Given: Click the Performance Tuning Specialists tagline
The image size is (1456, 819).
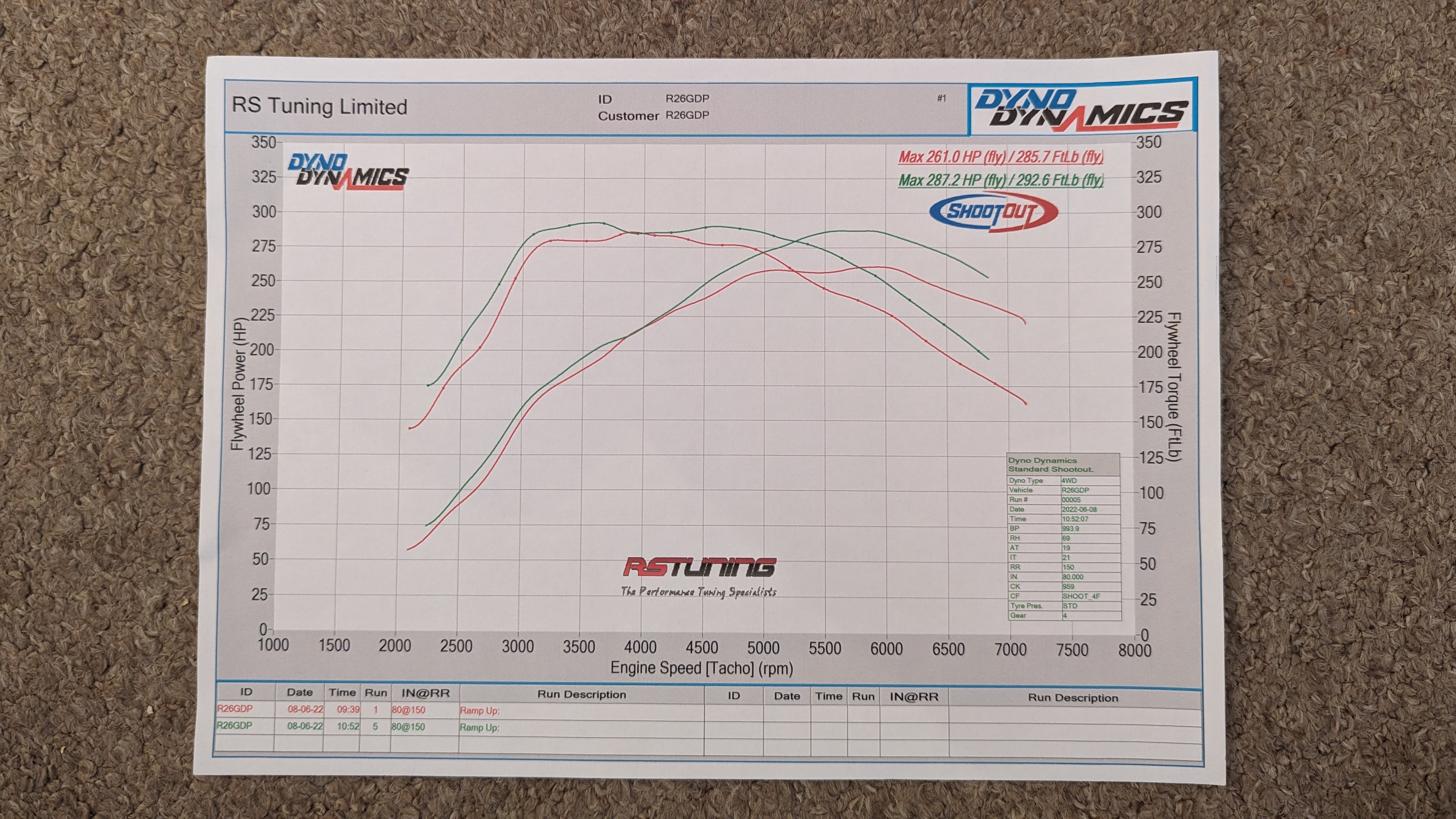Looking at the screenshot, I should [x=699, y=592].
